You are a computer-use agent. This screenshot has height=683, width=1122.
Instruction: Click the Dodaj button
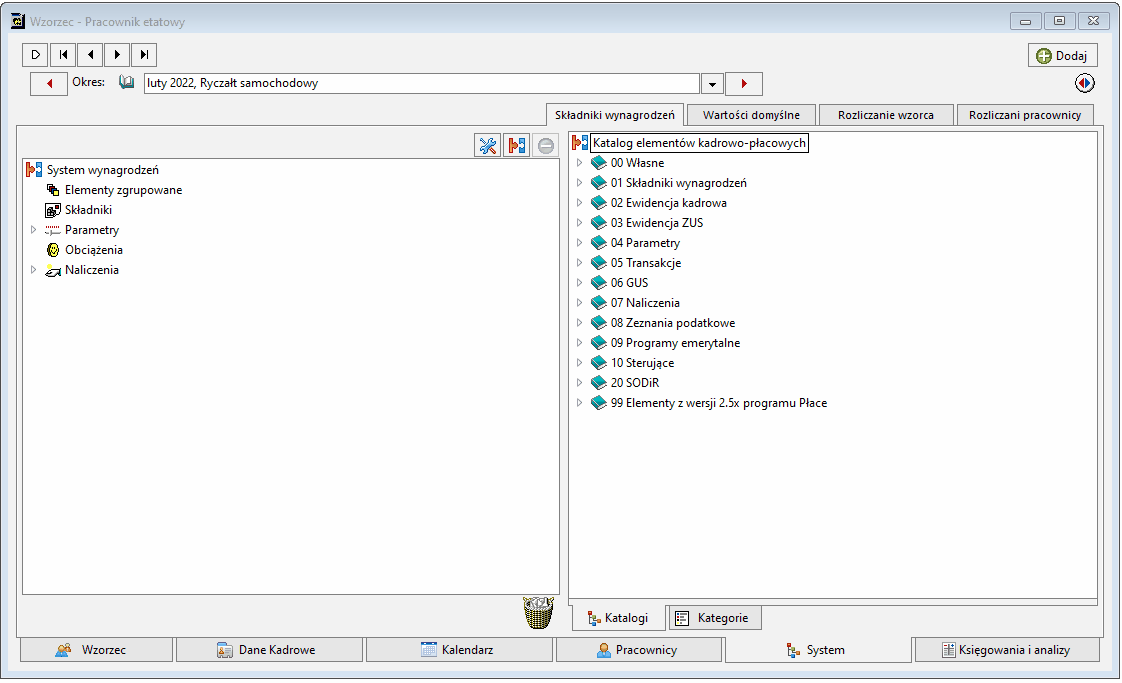(1063, 55)
